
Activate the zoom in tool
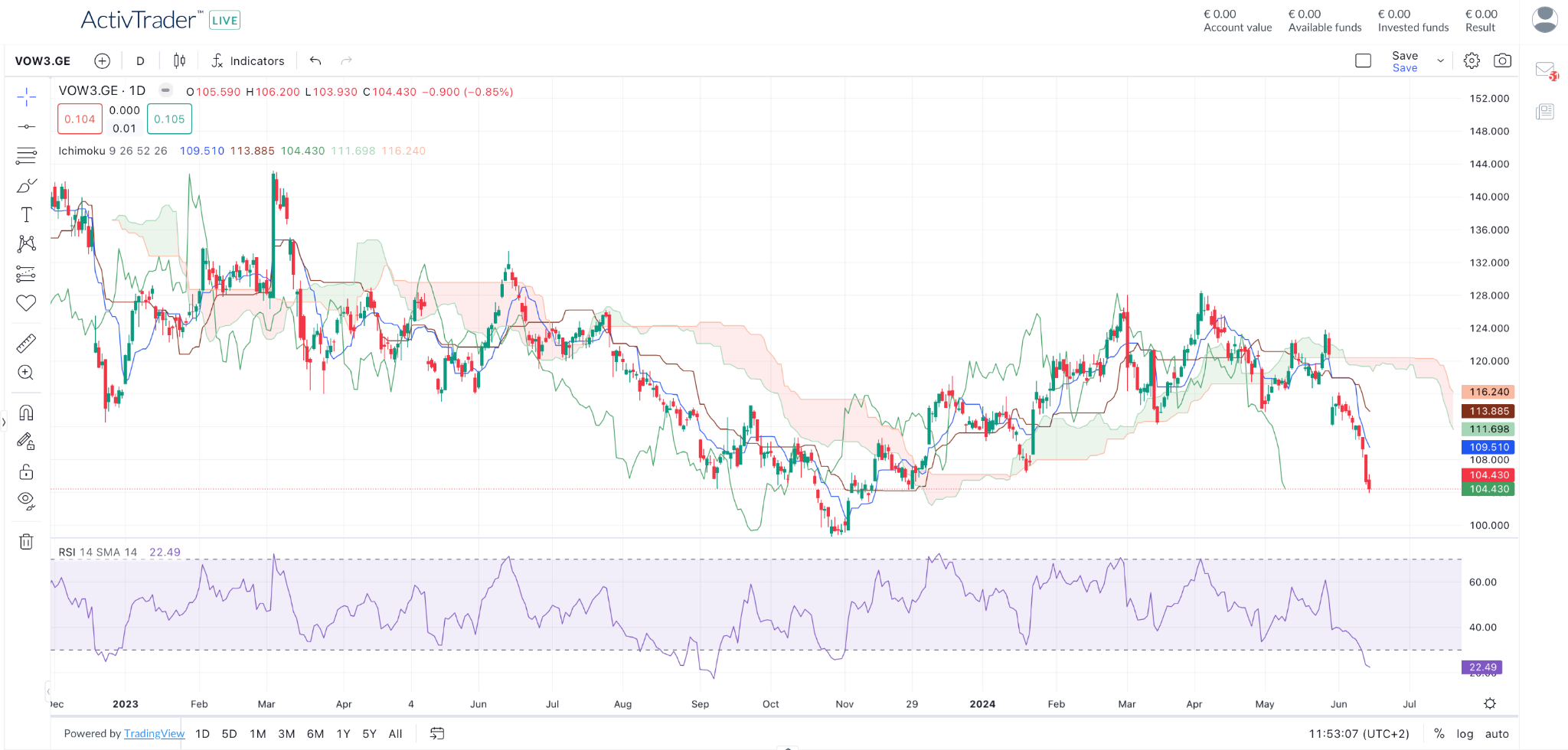pos(26,373)
